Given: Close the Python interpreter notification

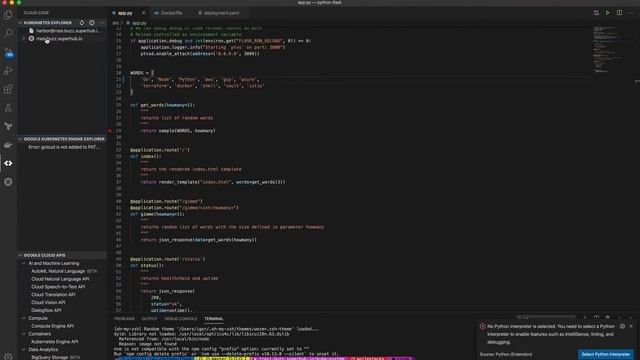Looking at the screenshot, I should 631,326.
